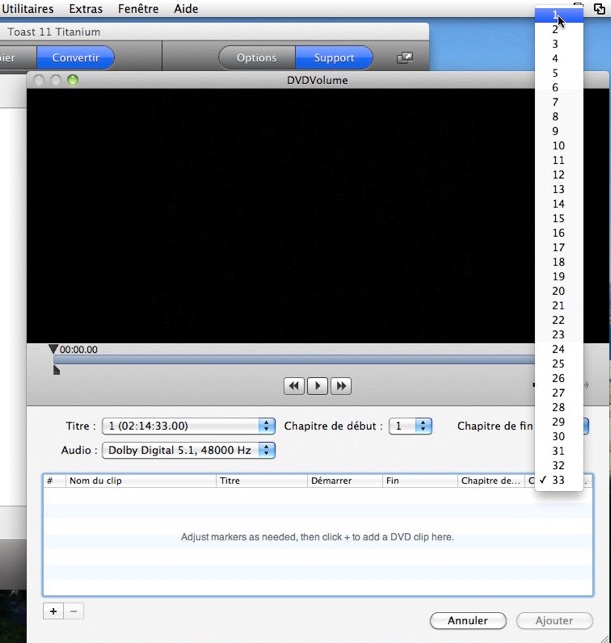Image resolution: width=611 pixels, height=643 pixels.
Task: Click the playhead marker at 00:00.00
Action: pyautogui.click(x=53, y=349)
